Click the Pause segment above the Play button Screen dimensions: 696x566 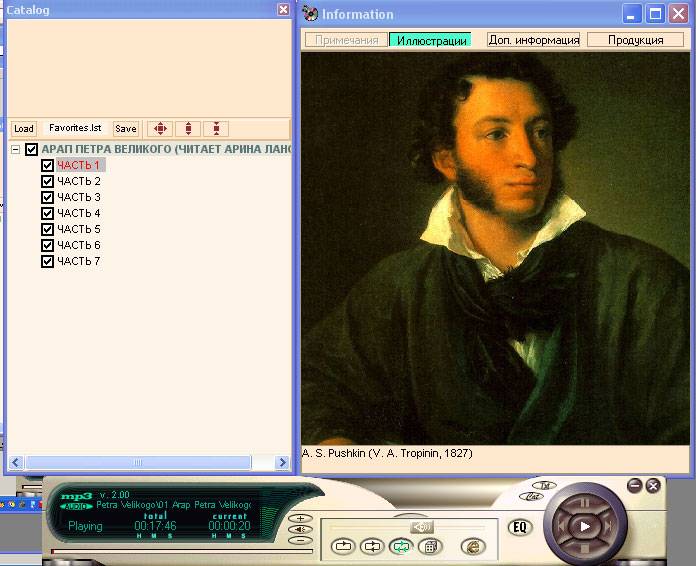(x=585, y=503)
